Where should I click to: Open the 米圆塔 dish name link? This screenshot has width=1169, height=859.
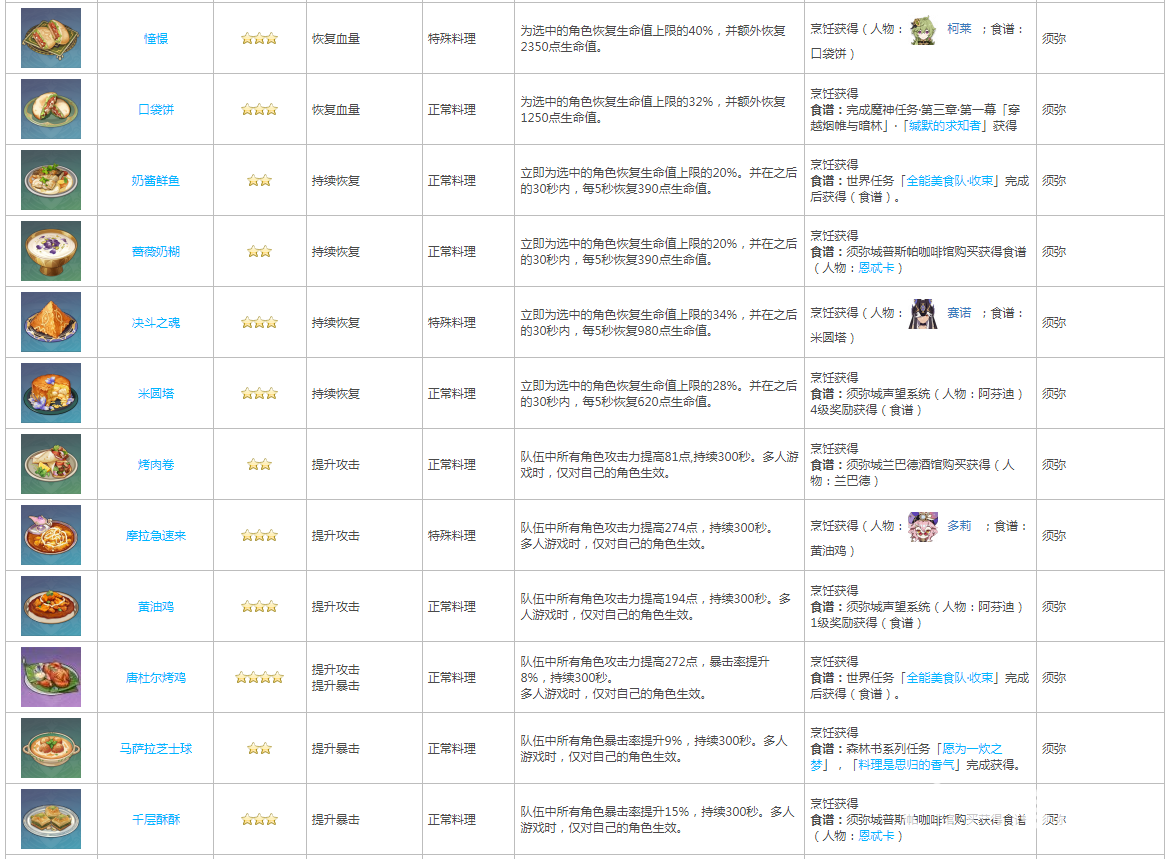click(x=155, y=394)
